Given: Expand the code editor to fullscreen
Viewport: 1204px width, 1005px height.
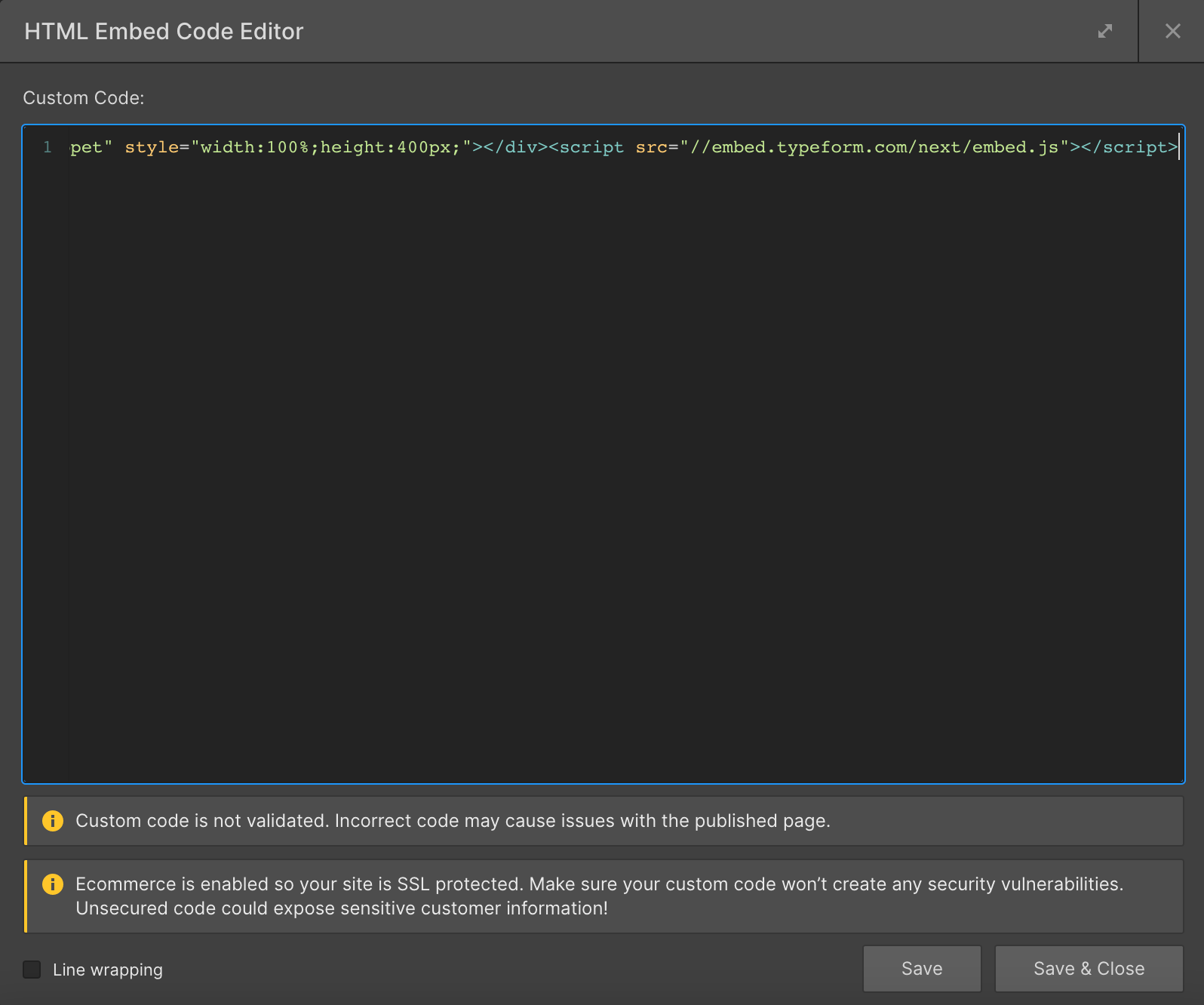Looking at the screenshot, I should point(1105,31).
